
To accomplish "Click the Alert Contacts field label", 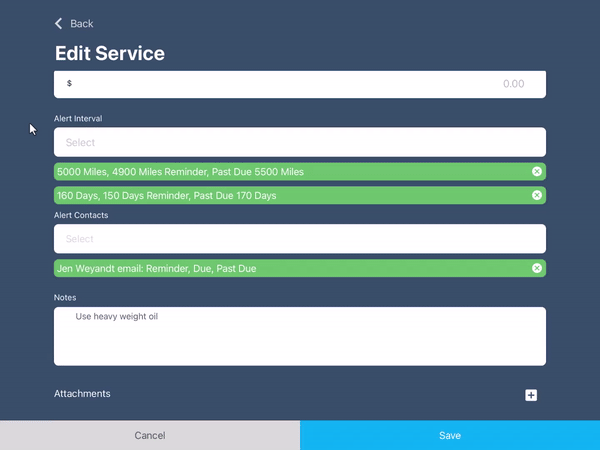I will point(81,215).
